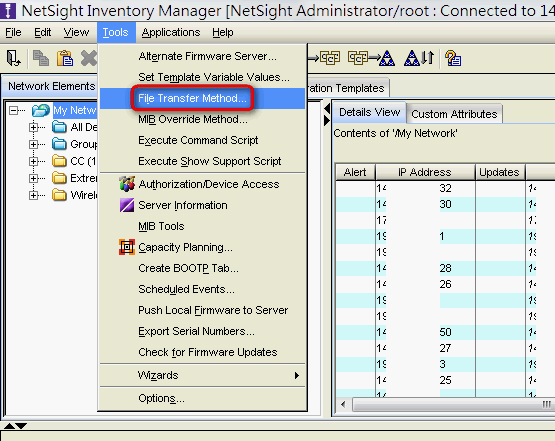Viewport: 555px width, 441px height.
Task: Click the bottom pane down arrow
Action: point(21,426)
